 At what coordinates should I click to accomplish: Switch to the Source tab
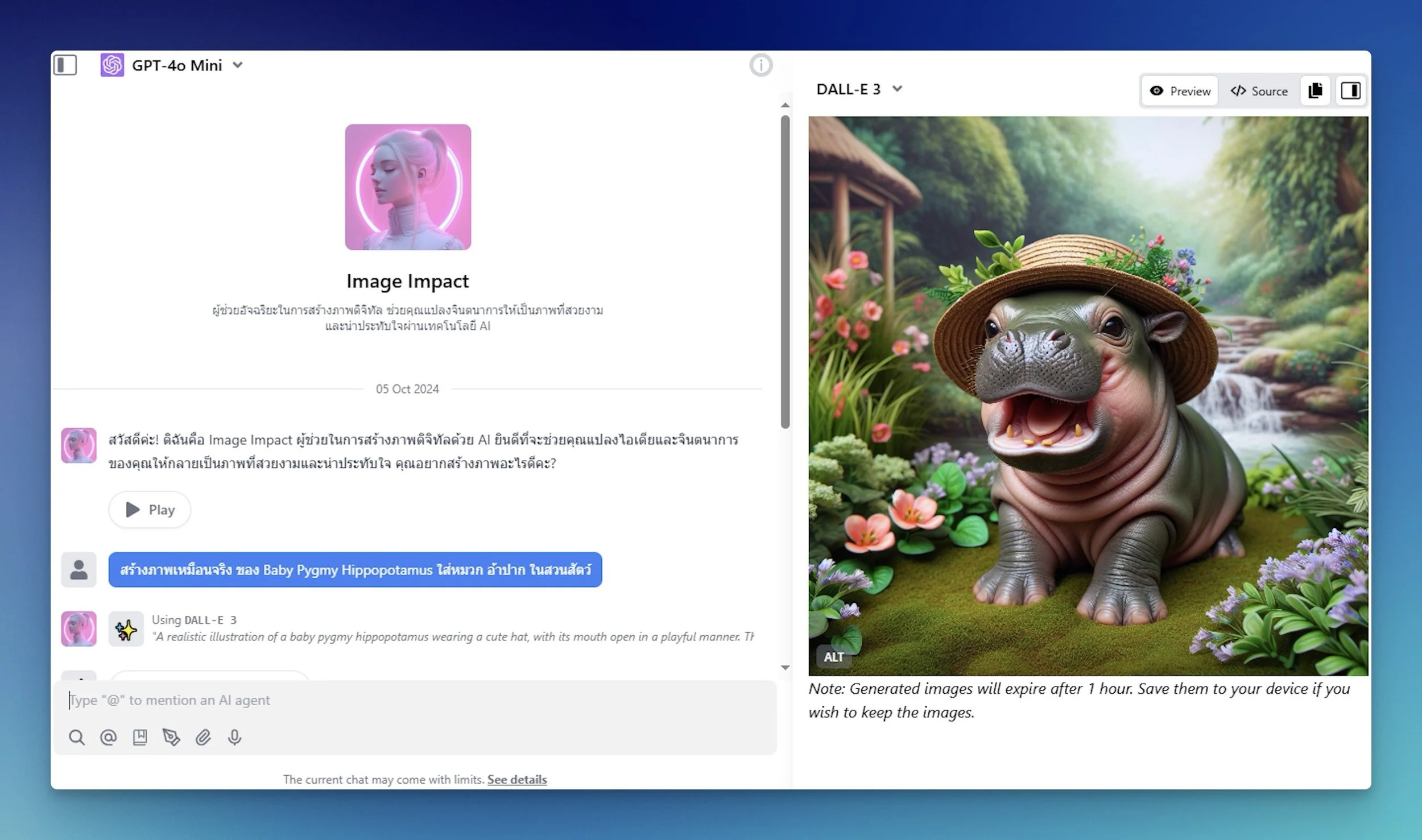1259,91
